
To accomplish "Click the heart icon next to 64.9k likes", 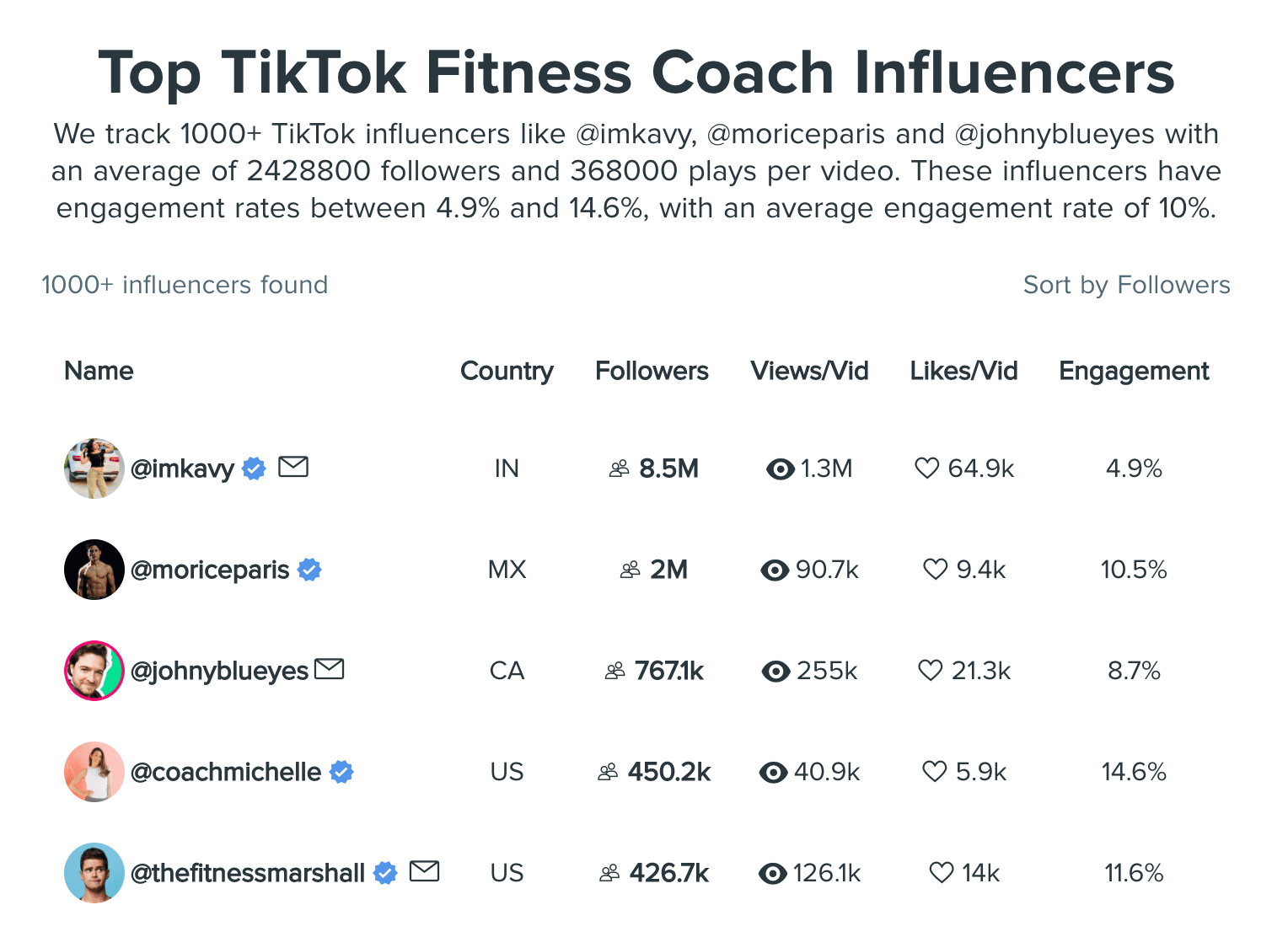I will coord(929,468).
